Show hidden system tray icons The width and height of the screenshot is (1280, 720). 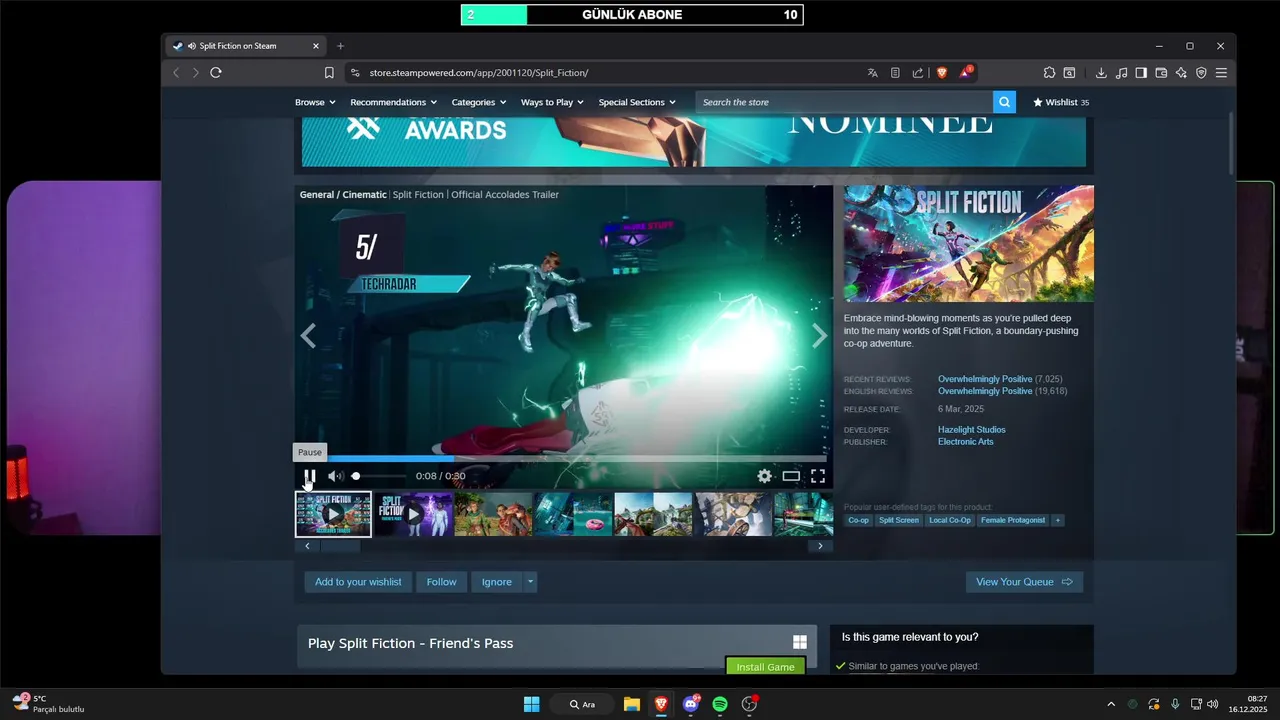click(1110, 704)
